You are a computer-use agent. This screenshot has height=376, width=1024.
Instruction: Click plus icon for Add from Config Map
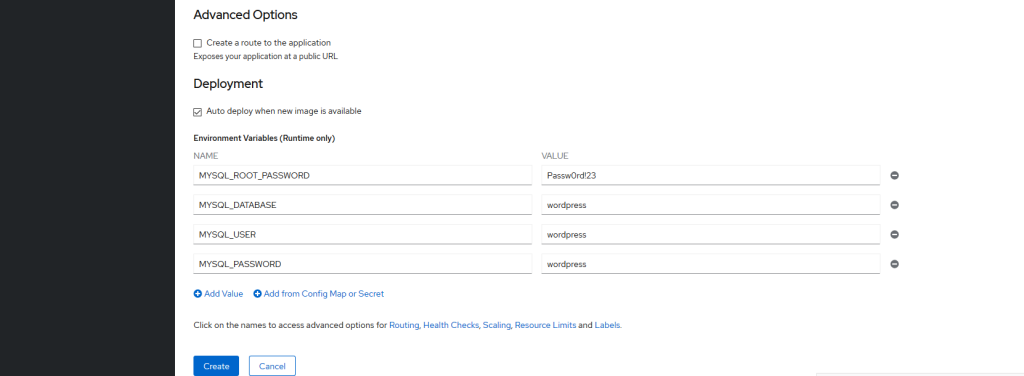[257, 294]
